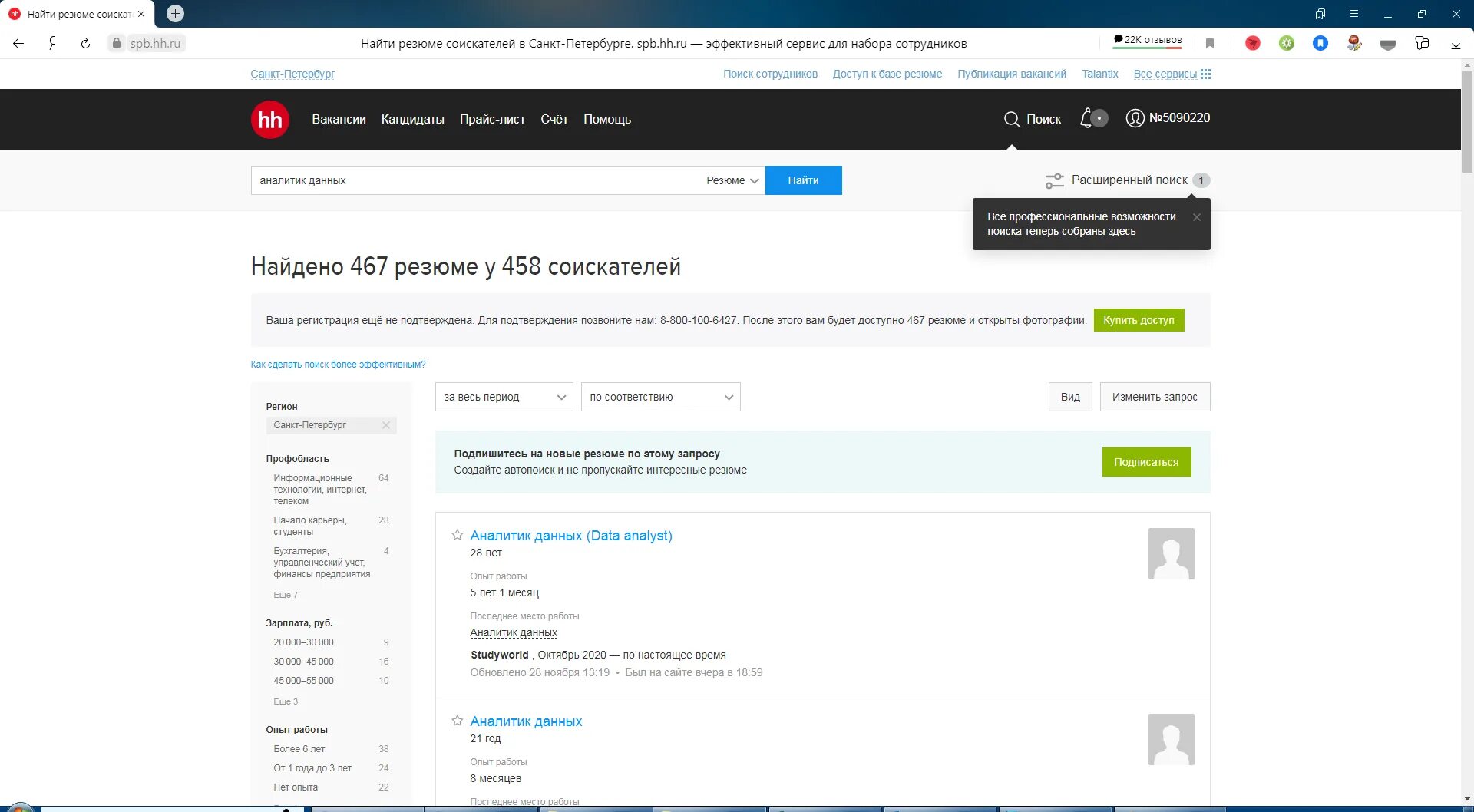Expand Еще 7 in Профобласть filter
The width and height of the screenshot is (1474, 812).
coord(286,595)
